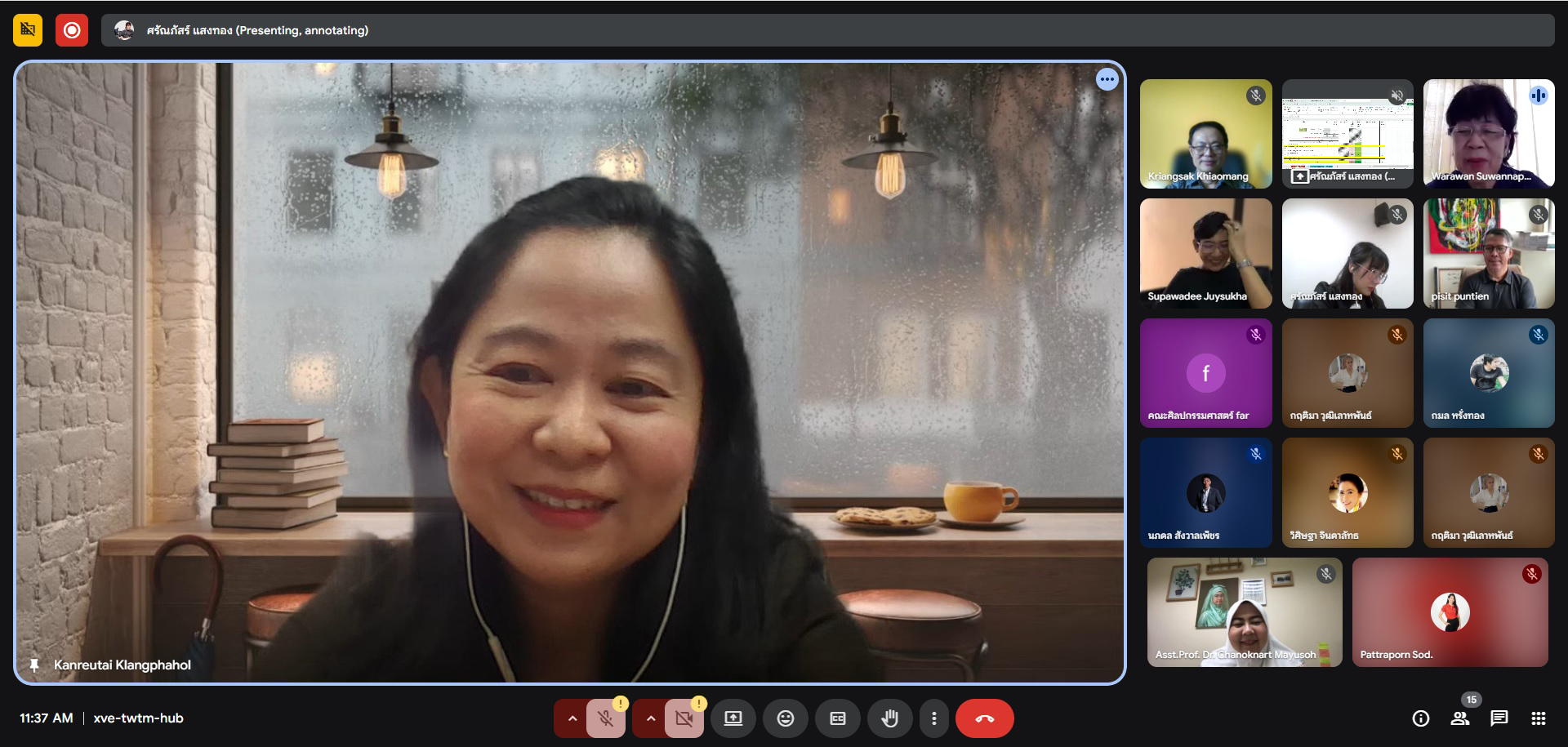Toggle the disabled camera button
The width and height of the screenshot is (1568, 747).
[684, 718]
